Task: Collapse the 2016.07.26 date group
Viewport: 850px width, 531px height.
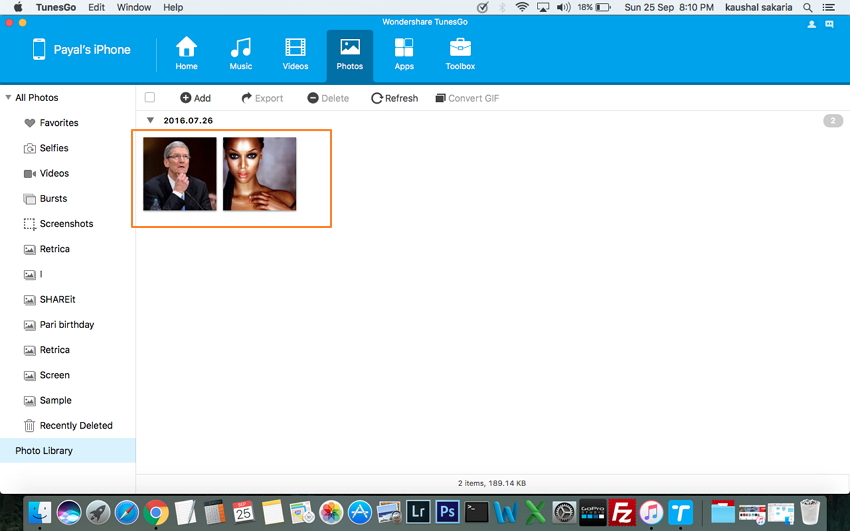Action: [150, 121]
